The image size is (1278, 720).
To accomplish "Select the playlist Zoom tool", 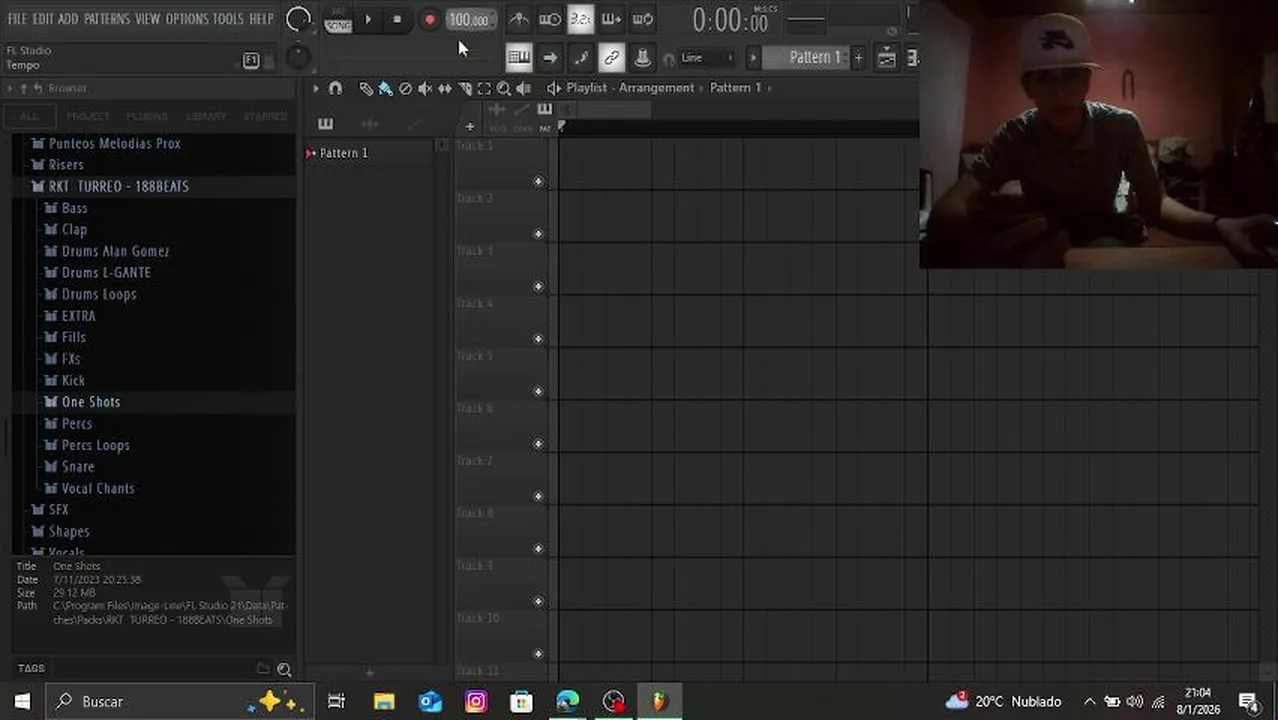I will pos(504,88).
